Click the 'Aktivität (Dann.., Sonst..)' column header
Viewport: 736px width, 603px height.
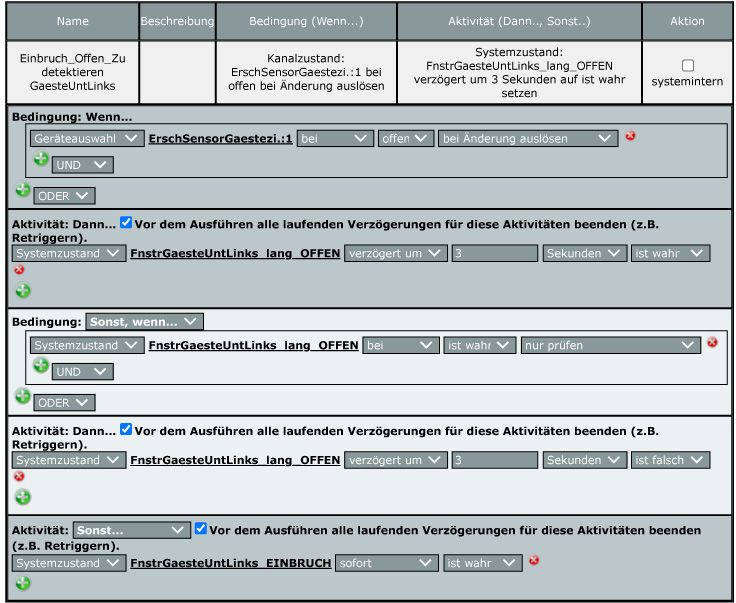(519, 21)
